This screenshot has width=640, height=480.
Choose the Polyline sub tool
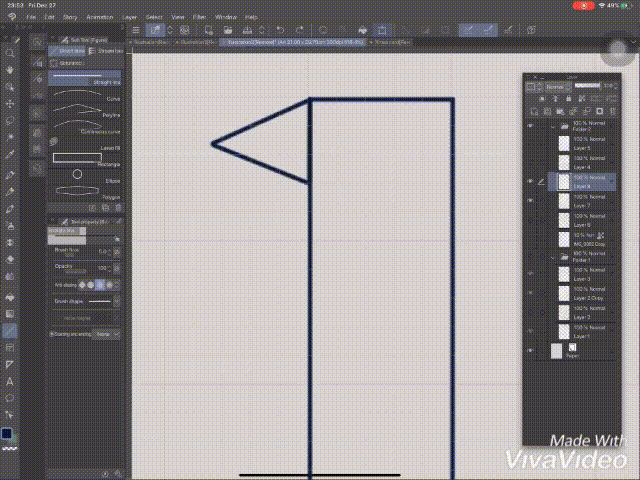[x=85, y=111]
